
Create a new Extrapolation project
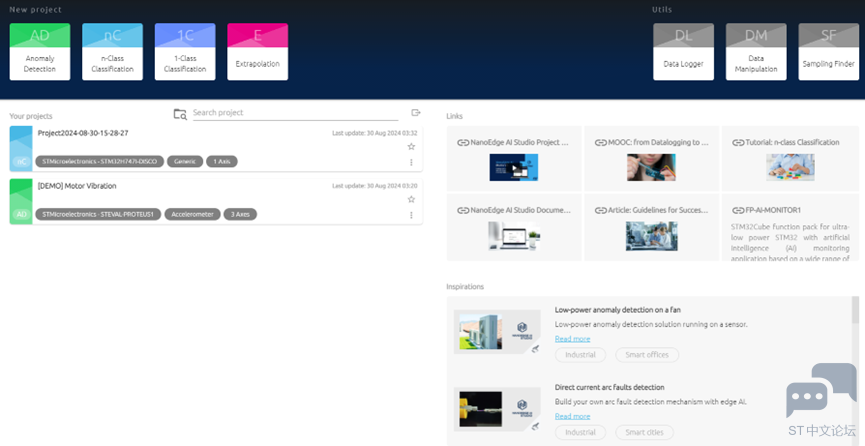(x=258, y=52)
